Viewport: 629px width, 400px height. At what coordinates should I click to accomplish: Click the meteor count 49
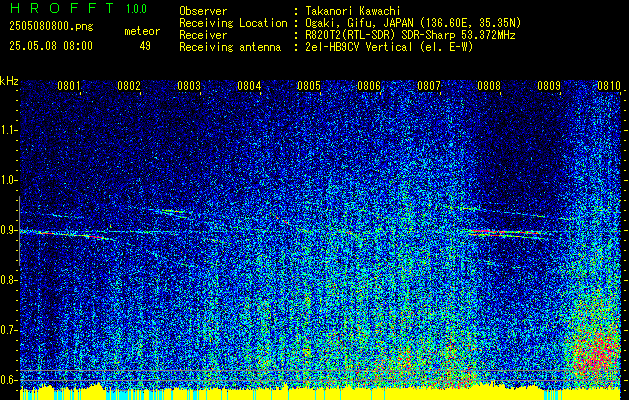pos(145,46)
